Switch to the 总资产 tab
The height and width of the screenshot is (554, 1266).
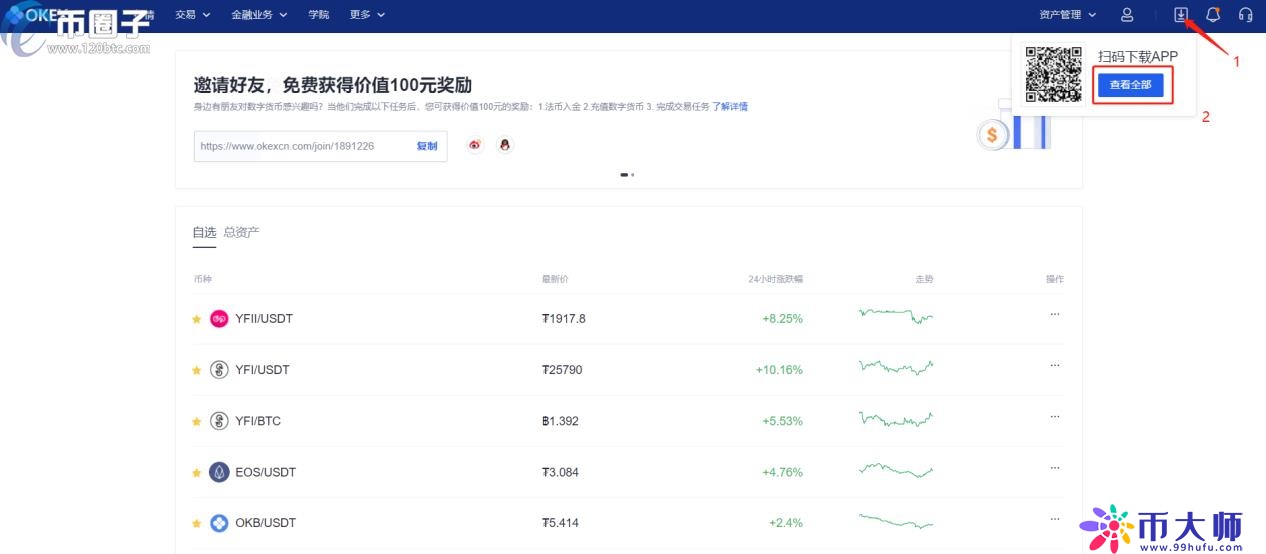(x=241, y=232)
